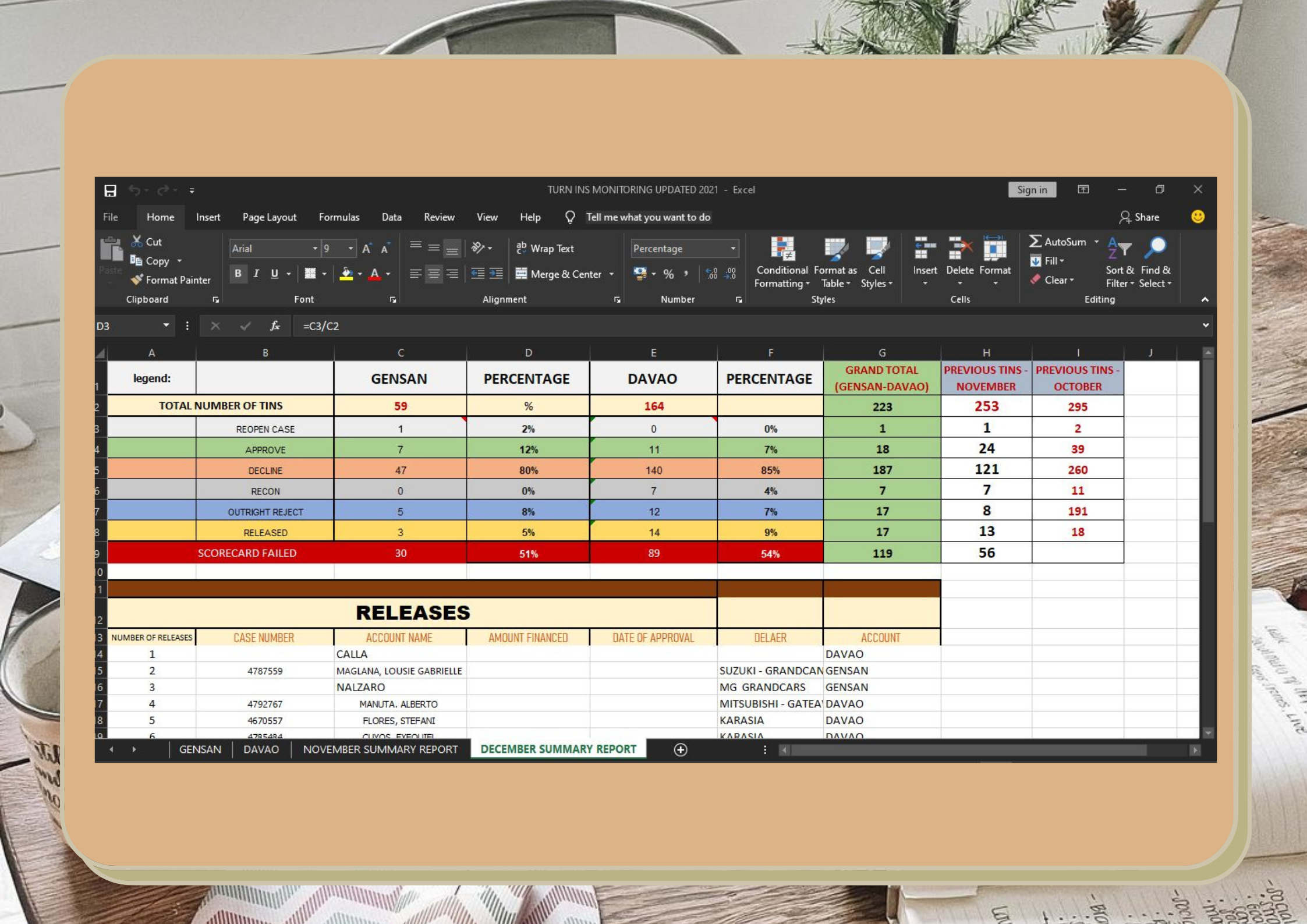
Task: Click the Insert Function fx icon
Action: point(275,326)
